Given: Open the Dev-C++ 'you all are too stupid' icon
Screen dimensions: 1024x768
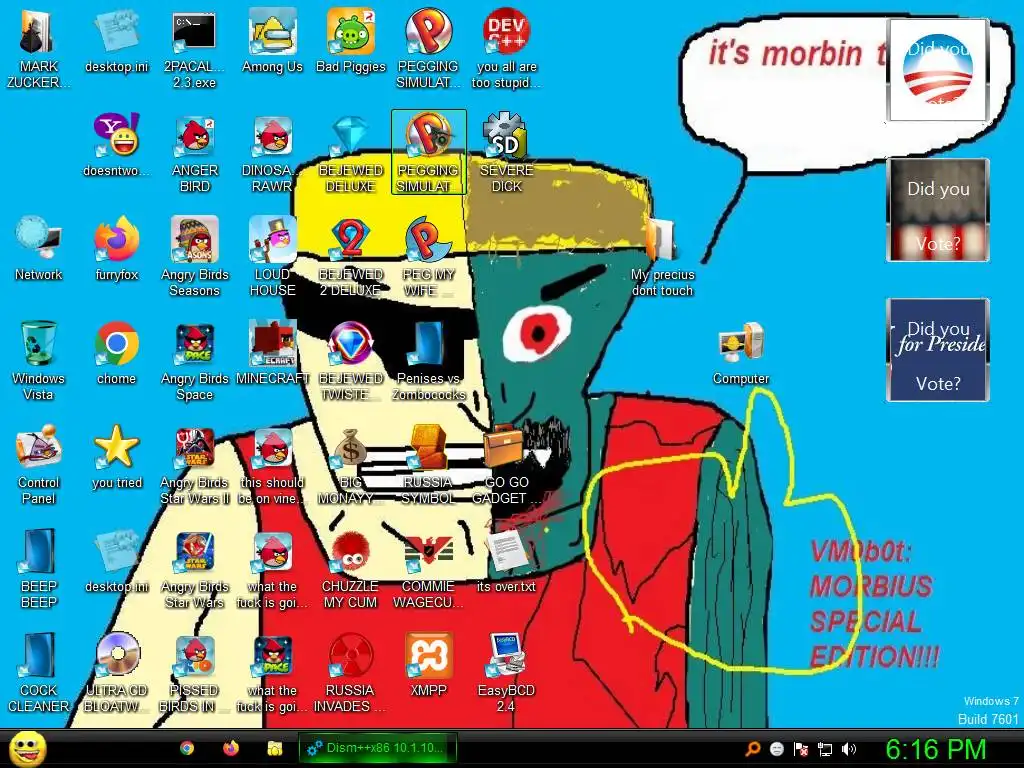Looking at the screenshot, I should [x=506, y=48].
